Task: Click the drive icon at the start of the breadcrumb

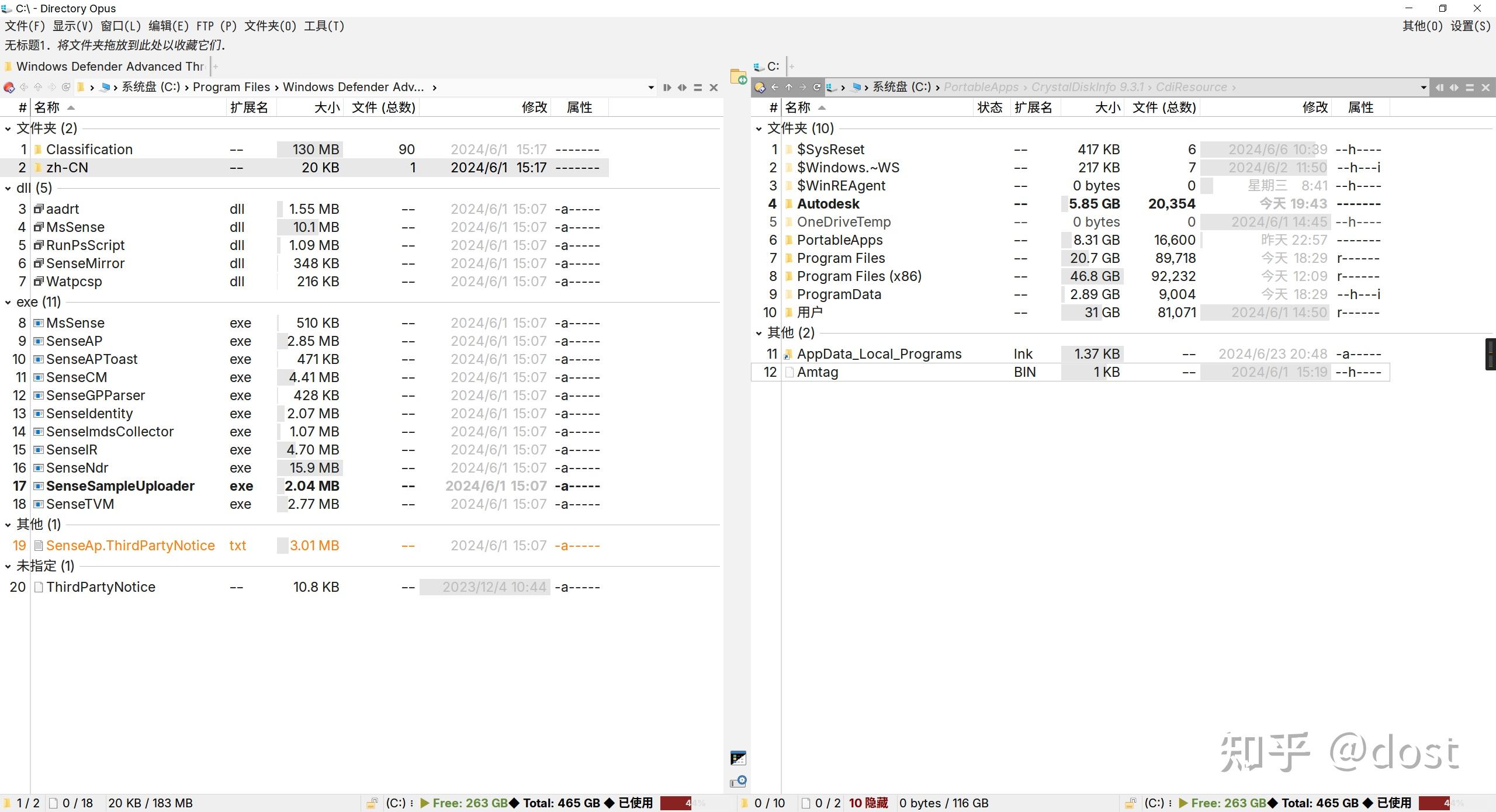Action: point(106,86)
